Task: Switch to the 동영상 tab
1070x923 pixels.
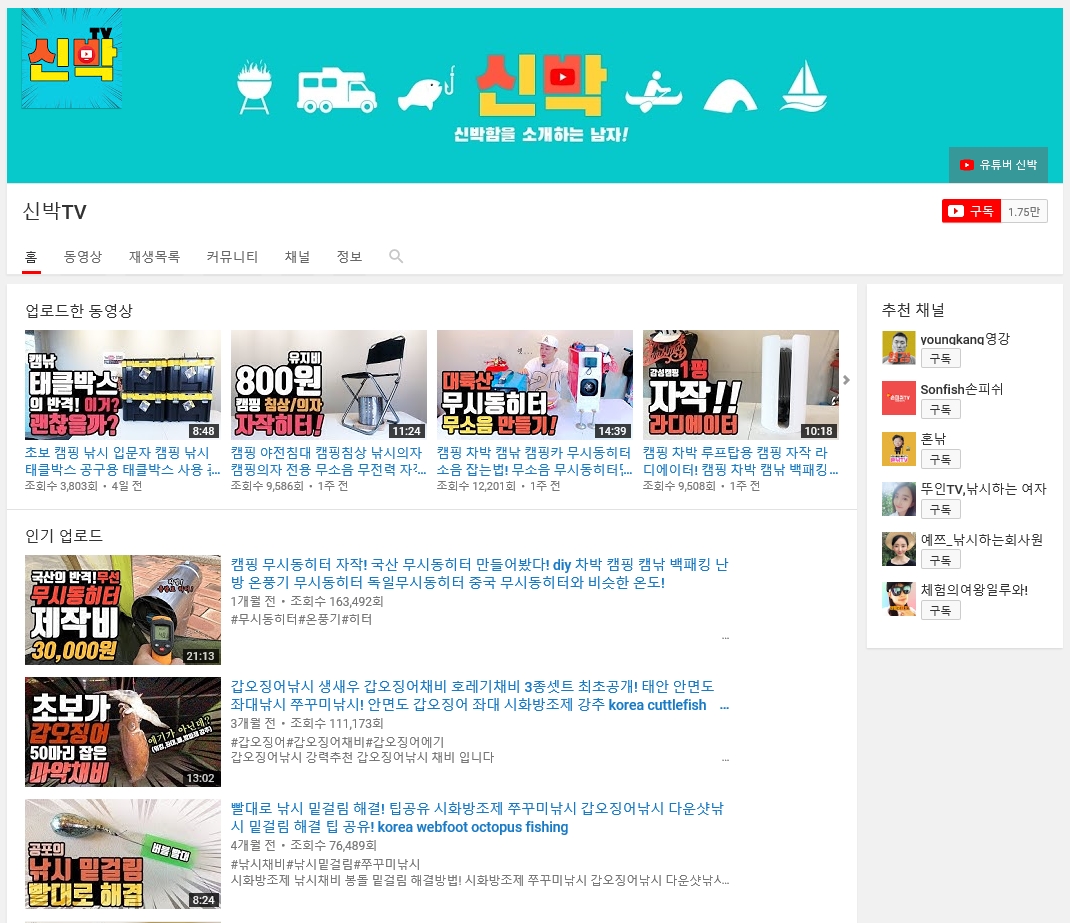Action: [83, 257]
